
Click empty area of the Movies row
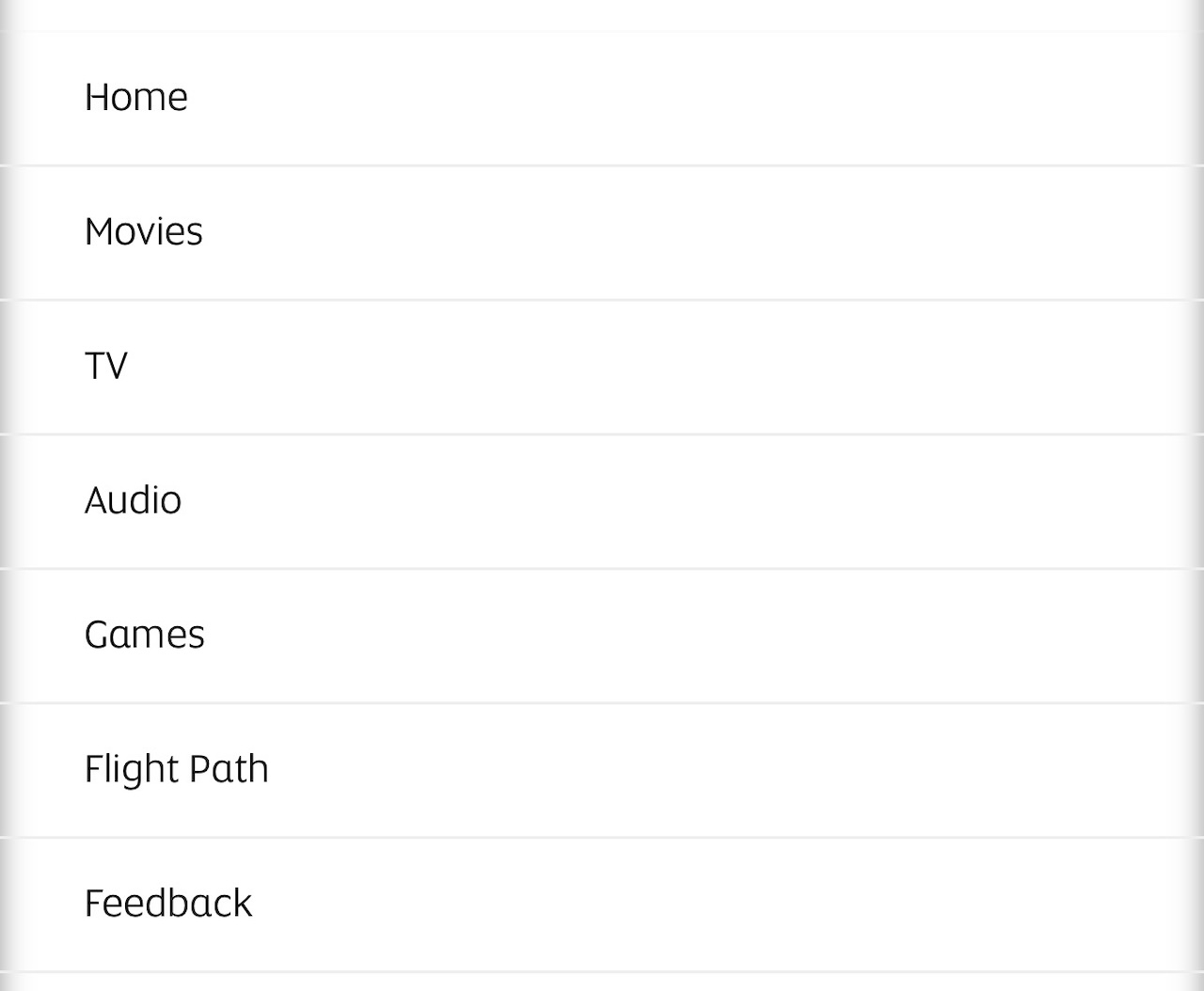click(752, 232)
